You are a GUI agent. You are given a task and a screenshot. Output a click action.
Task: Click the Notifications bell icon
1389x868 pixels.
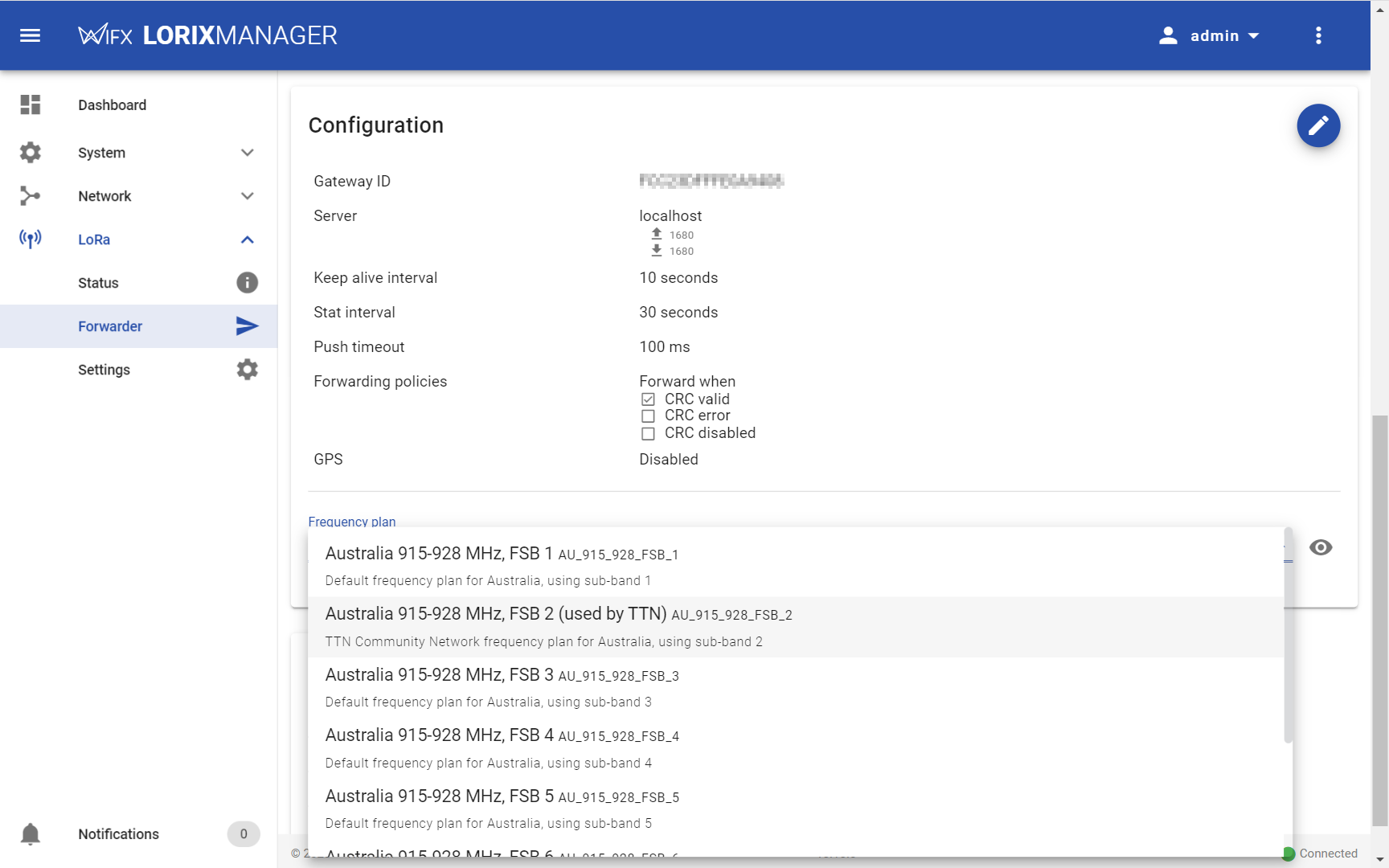31,834
